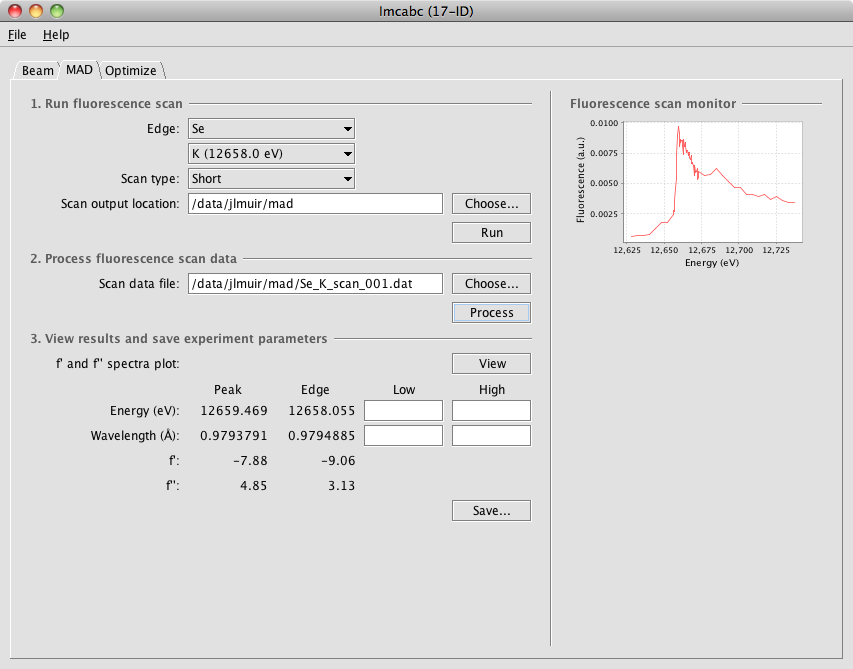Switch to the Optimize tab
The height and width of the screenshot is (669, 853).
coord(131,71)
